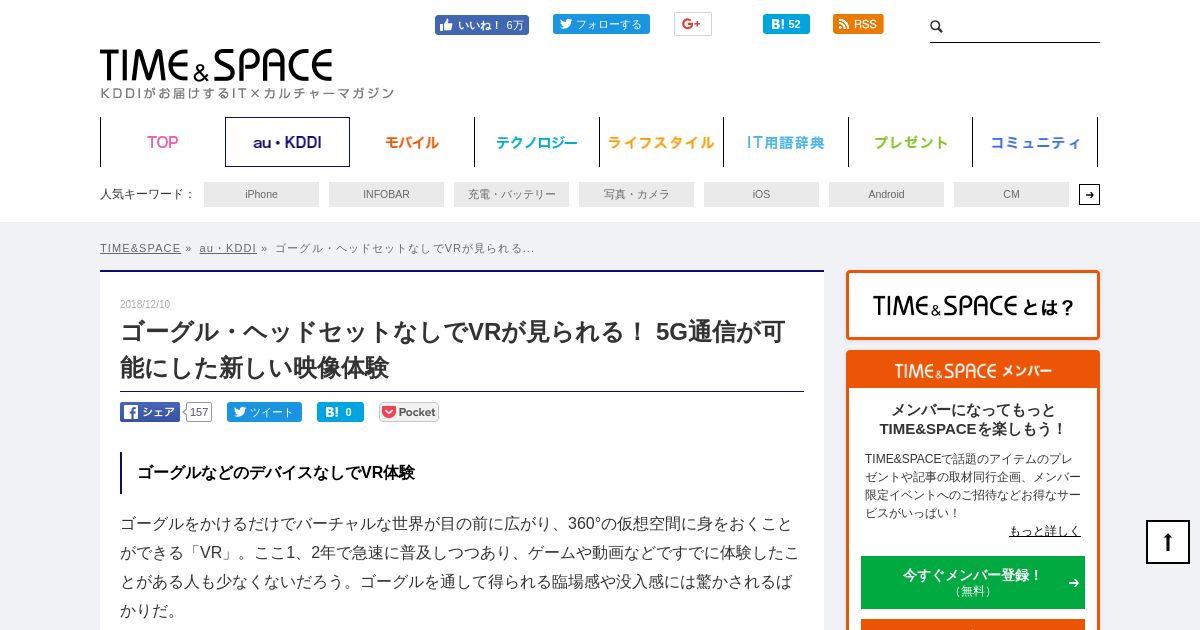Click the Twitter フォローする button
This screenshot has height=630, width=1200.
coord(601,24)
